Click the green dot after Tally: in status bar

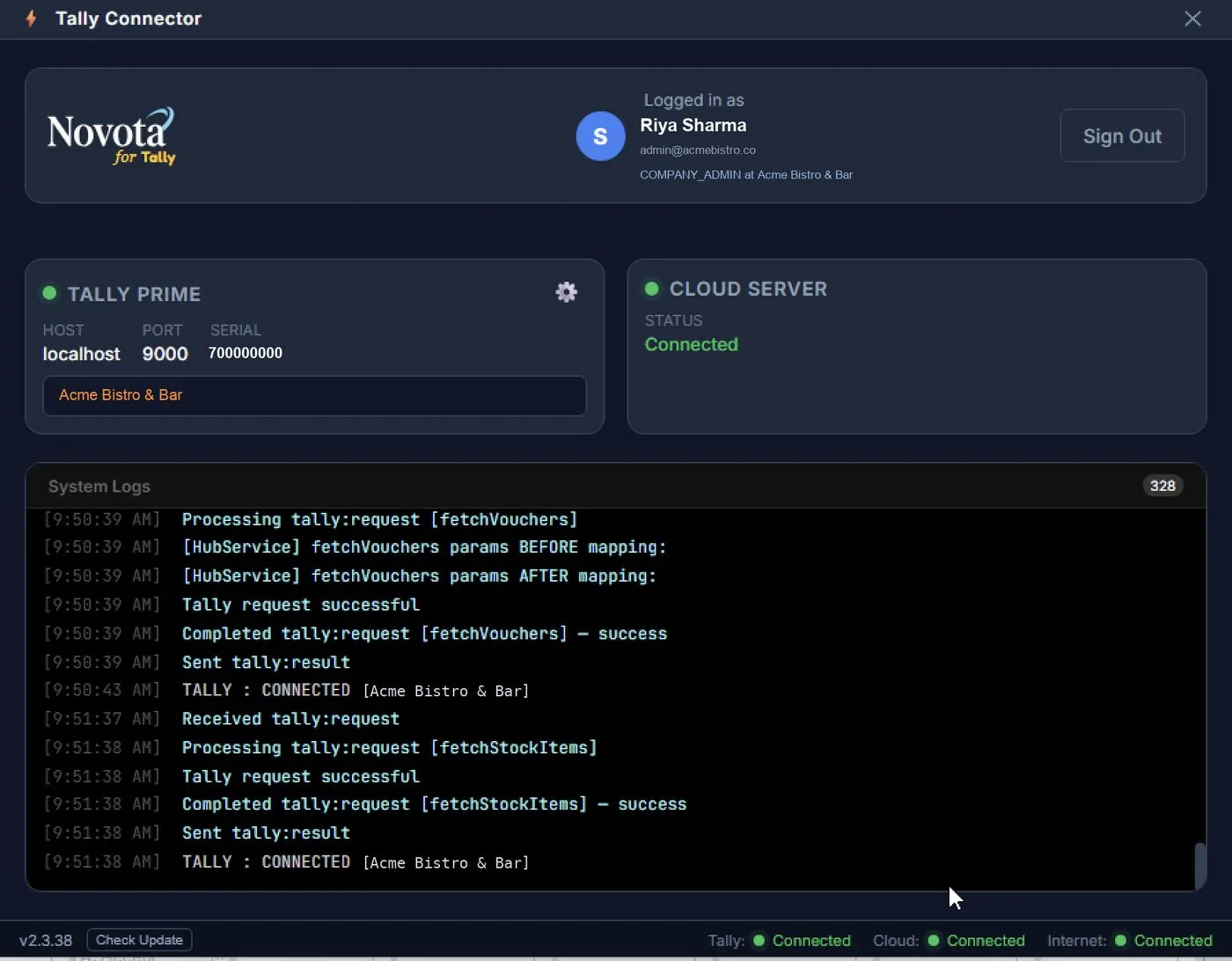(x=759, y=941)
